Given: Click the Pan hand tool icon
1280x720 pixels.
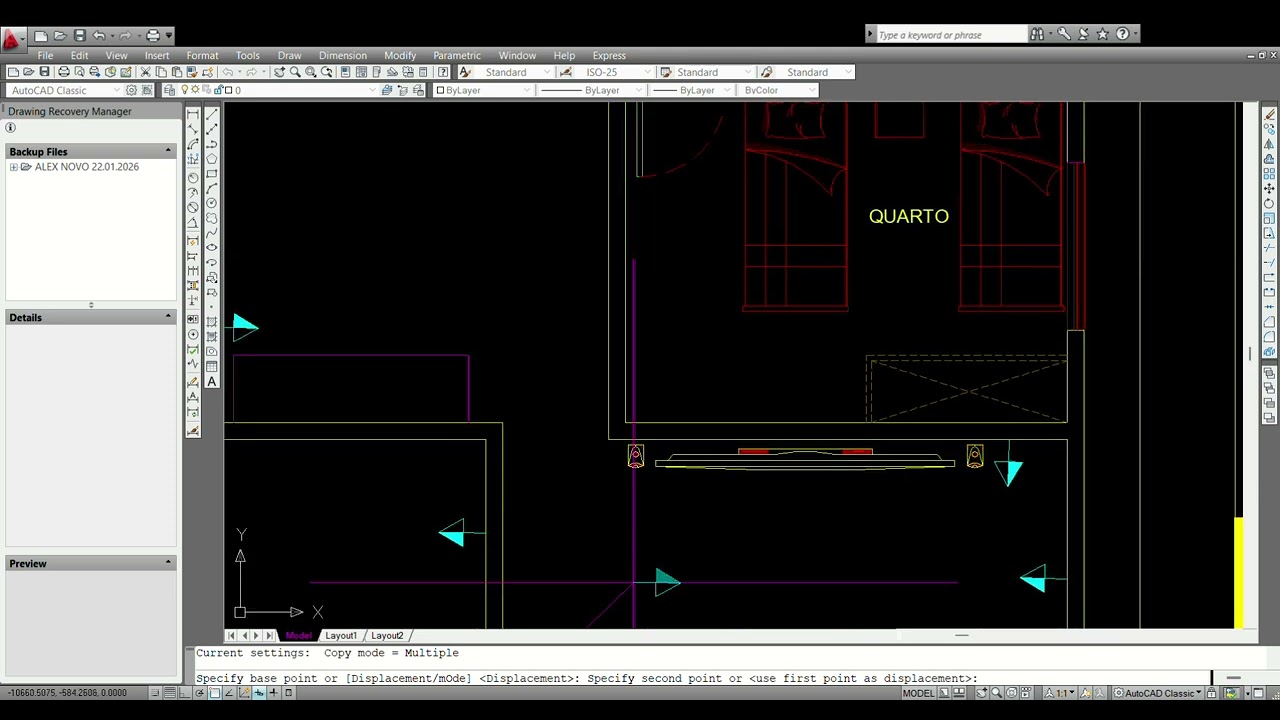Looking at the screenshot, I should 279,72.
